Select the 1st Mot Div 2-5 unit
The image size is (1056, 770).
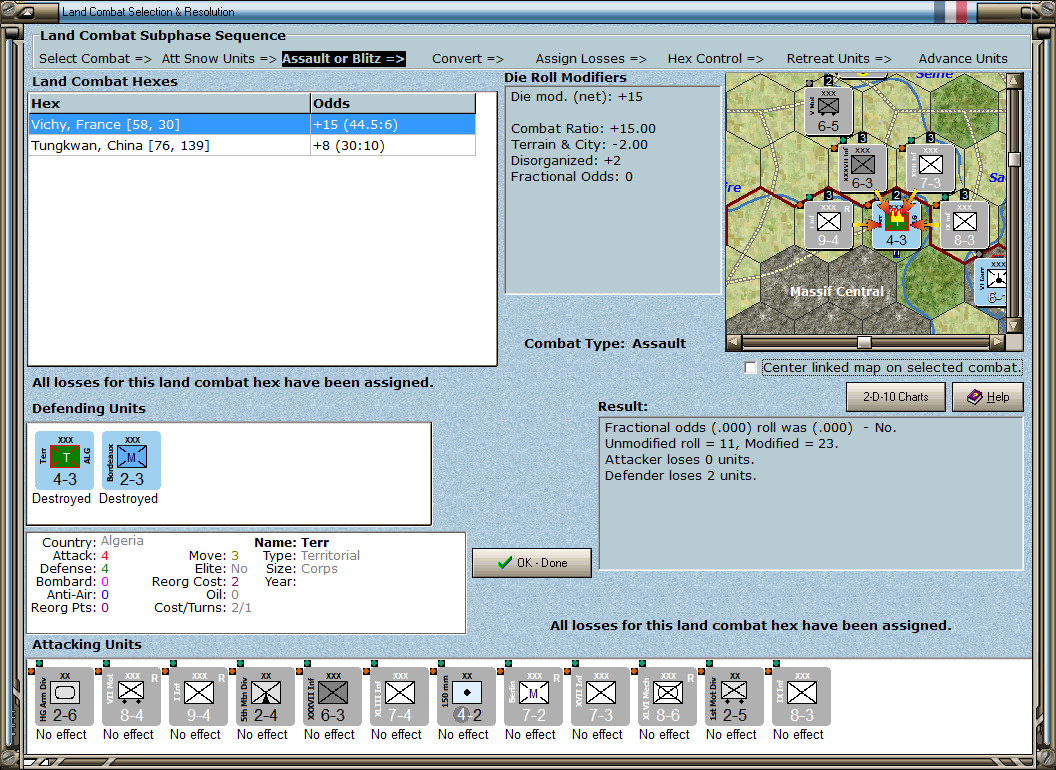point(734,696)
